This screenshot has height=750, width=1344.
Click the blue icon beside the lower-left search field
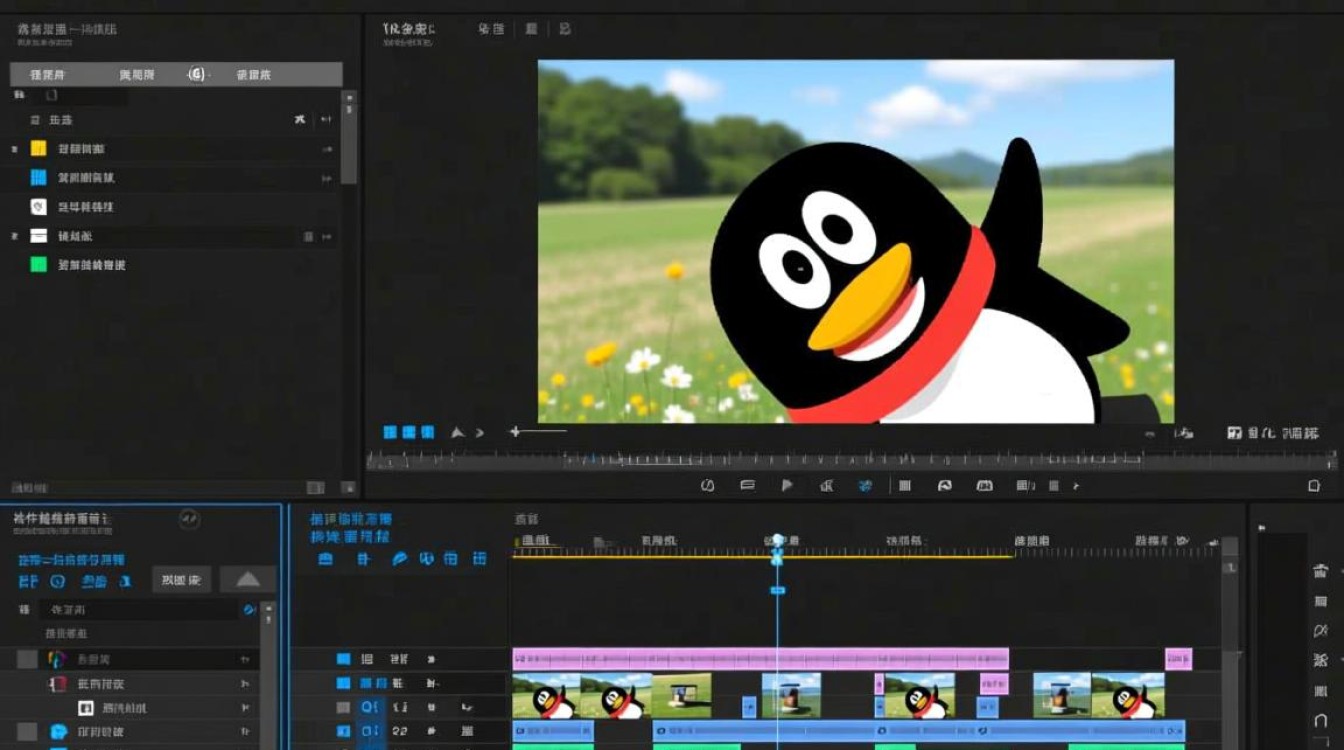tap(249, 609)
